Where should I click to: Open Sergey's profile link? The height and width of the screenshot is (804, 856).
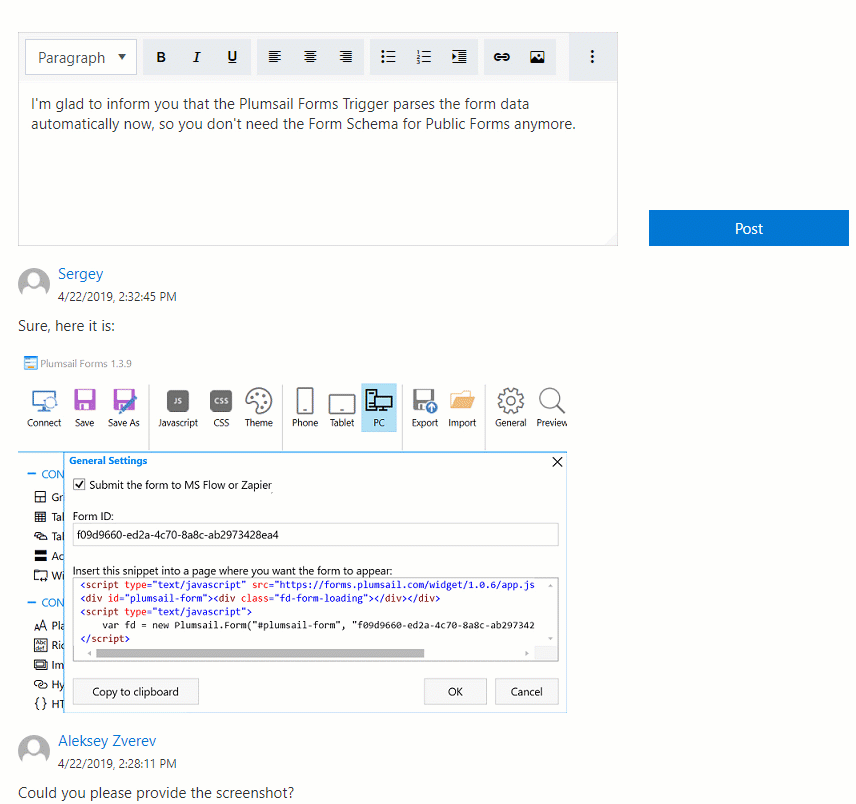point(81,274)
